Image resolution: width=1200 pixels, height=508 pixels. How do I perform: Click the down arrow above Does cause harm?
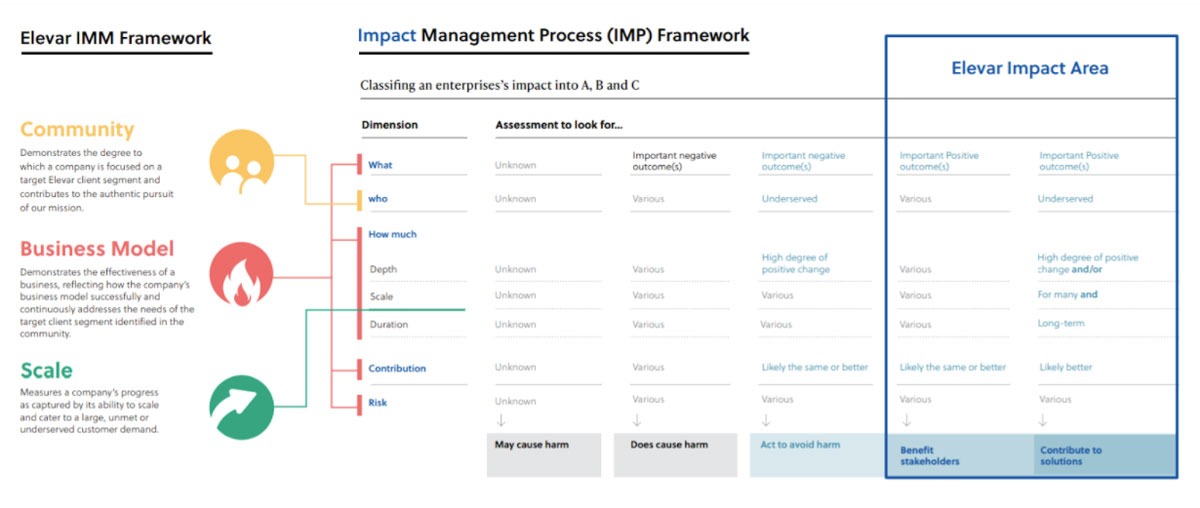click(637, 420)
